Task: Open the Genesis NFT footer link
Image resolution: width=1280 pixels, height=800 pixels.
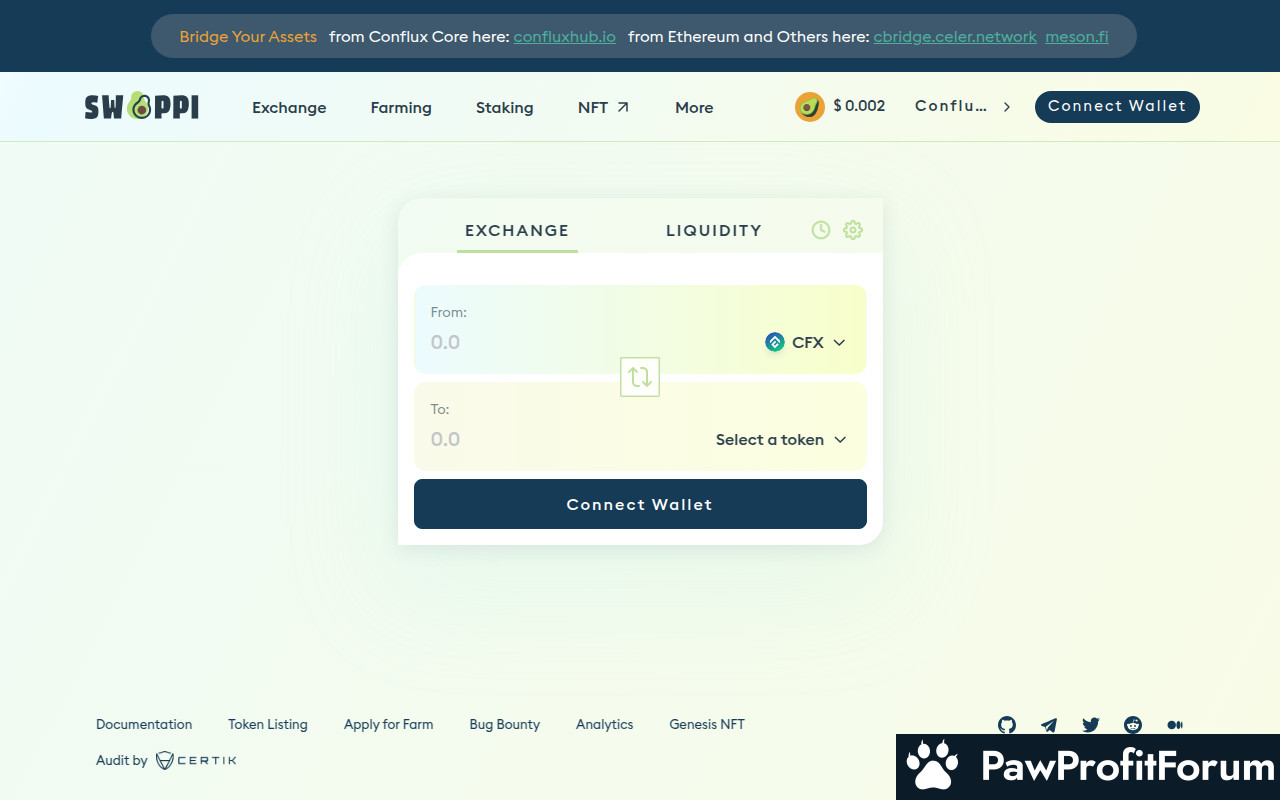Action: pyautogui.click(x=707, y=724)
